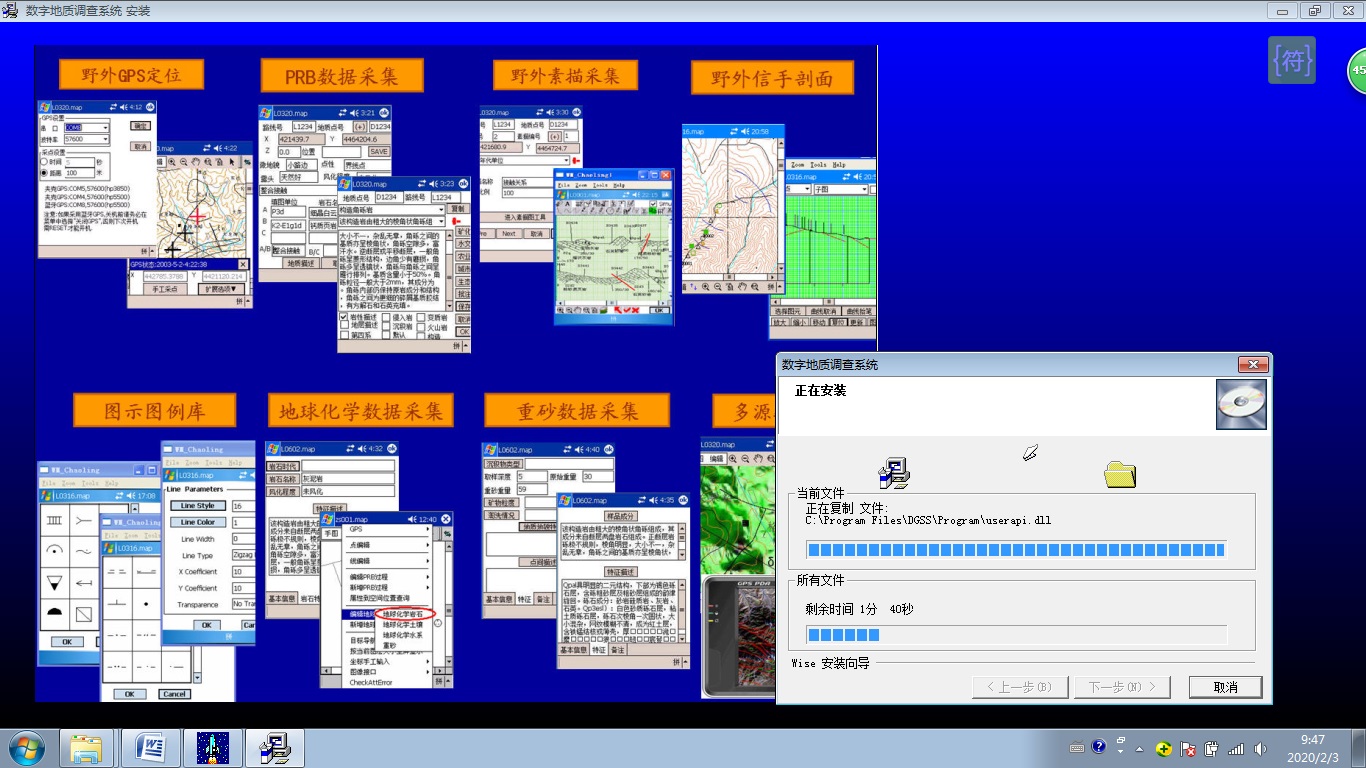Viewport: 1366px width, 768px height.
Task: Click the 图示图例库 heading on the billboard
Action: click(x=154, y=410)
